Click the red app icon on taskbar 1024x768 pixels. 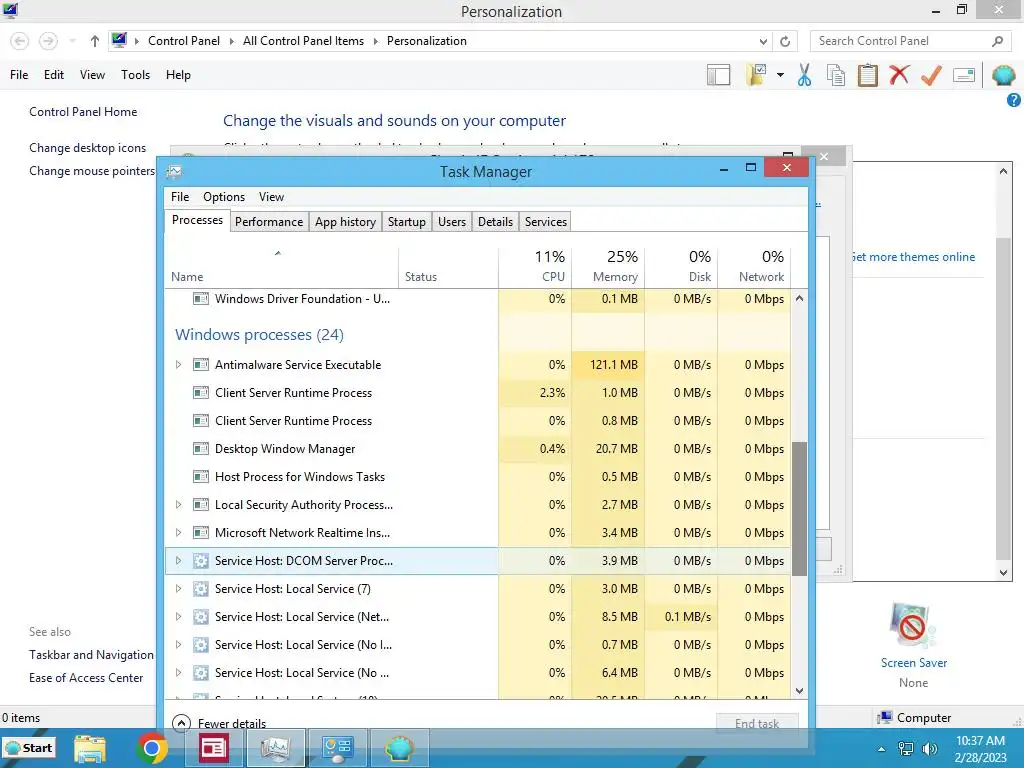[x=213, y=748]
